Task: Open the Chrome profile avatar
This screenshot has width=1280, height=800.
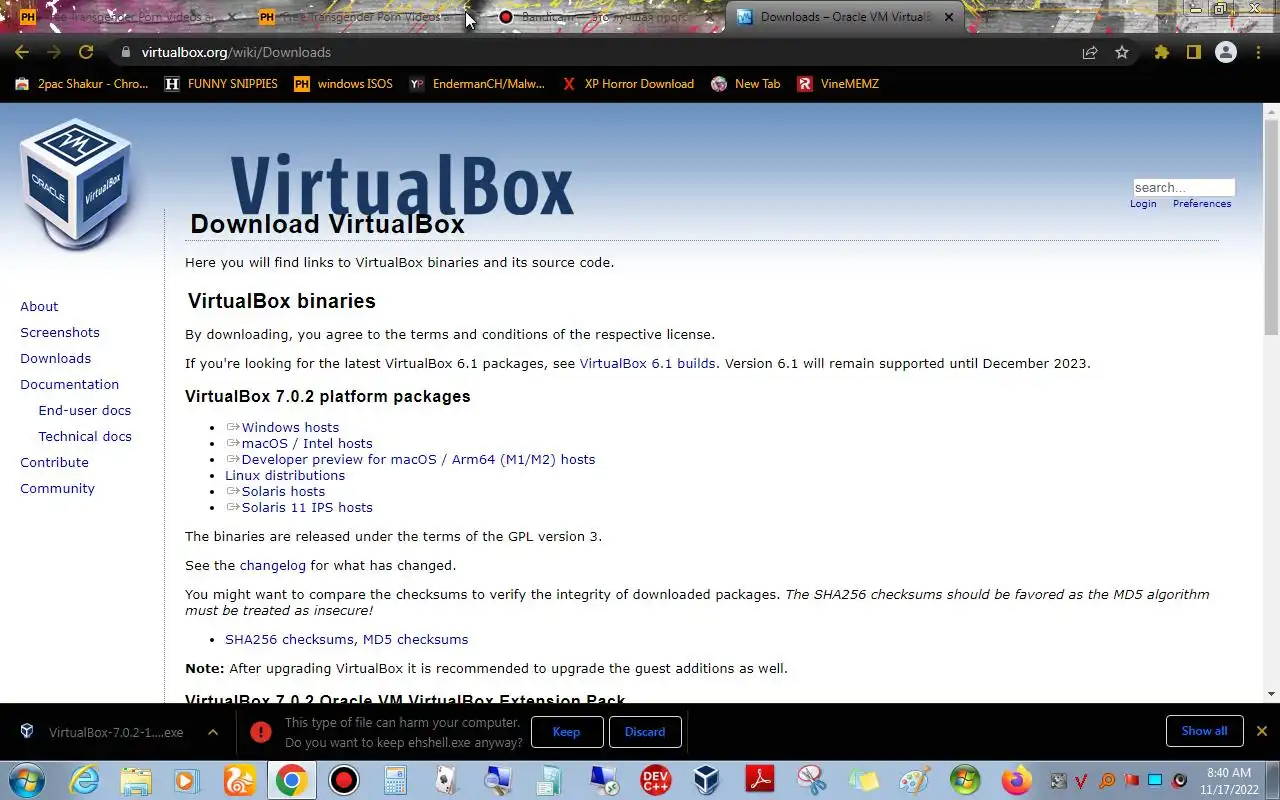Action: click(1226, 52)
